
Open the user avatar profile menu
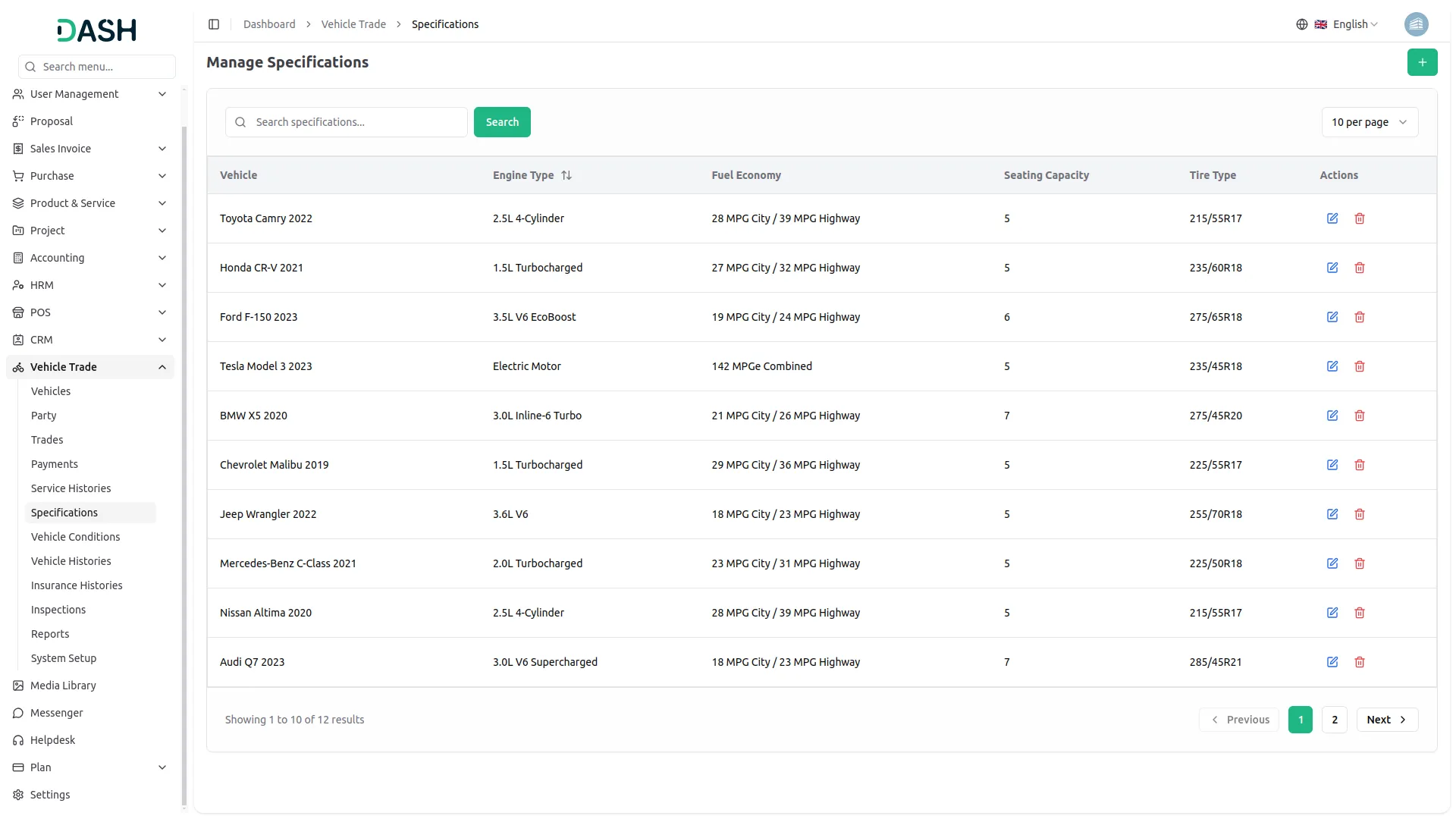1416,24
